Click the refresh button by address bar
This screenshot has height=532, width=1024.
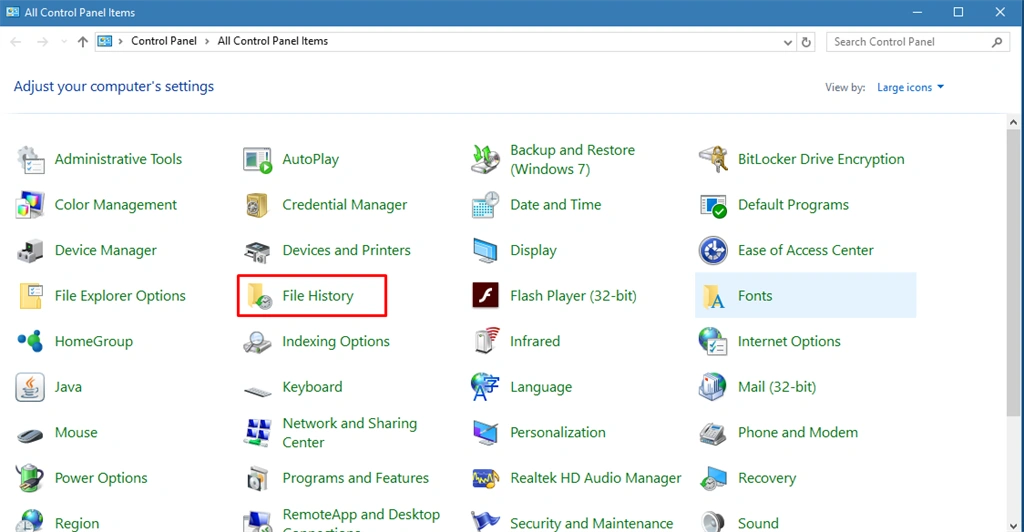(807, 42)
